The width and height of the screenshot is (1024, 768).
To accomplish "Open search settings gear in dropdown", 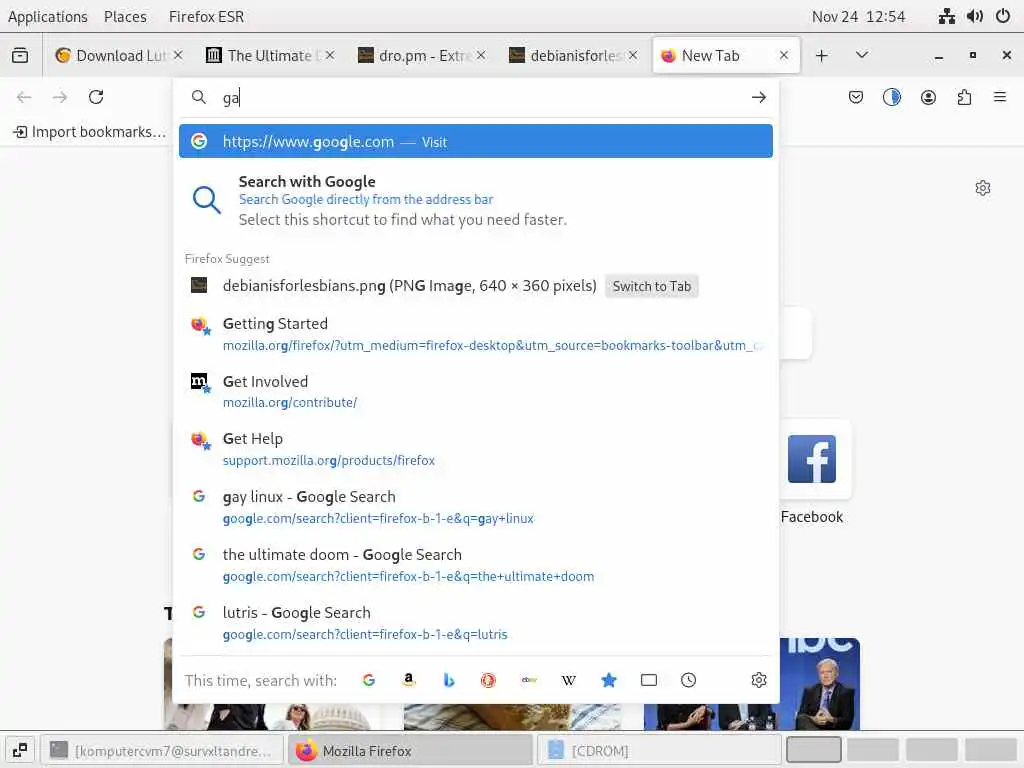I will [x=758, y=680].
